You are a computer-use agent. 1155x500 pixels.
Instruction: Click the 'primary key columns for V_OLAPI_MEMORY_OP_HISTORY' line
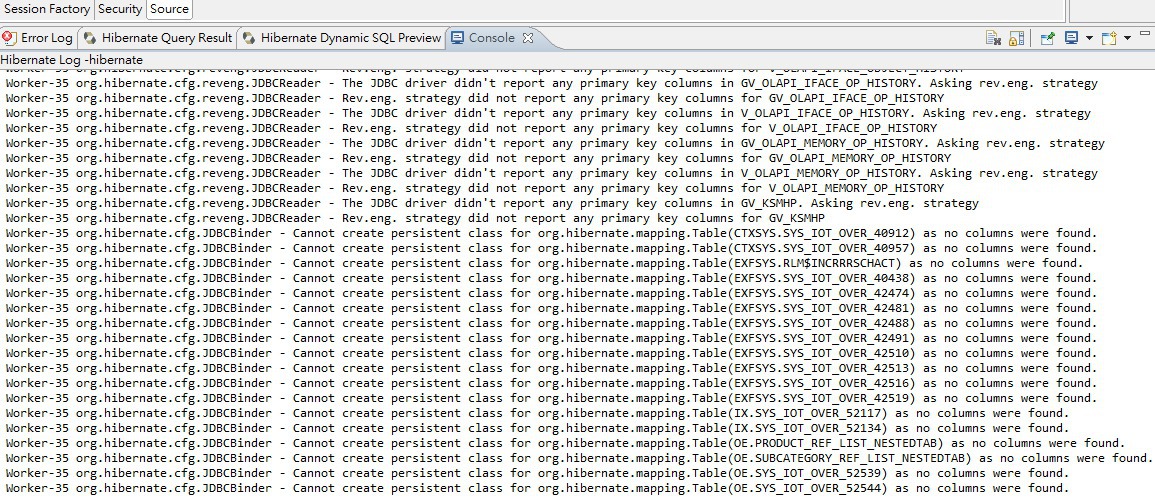tap(474, 188)
